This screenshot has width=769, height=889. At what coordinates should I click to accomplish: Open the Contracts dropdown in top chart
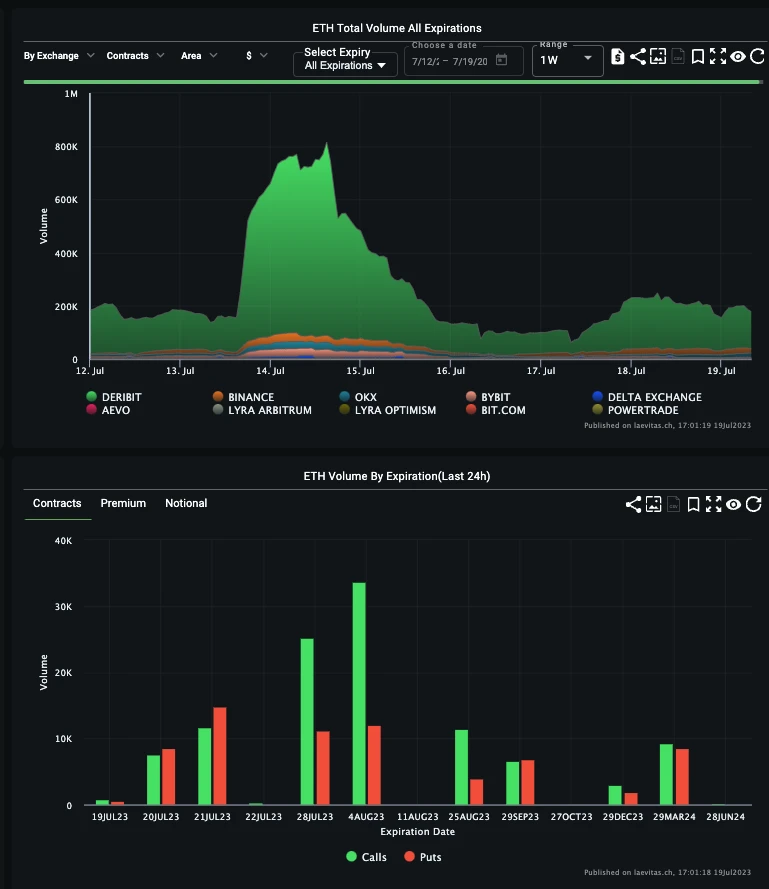click(x=135, y=56)
